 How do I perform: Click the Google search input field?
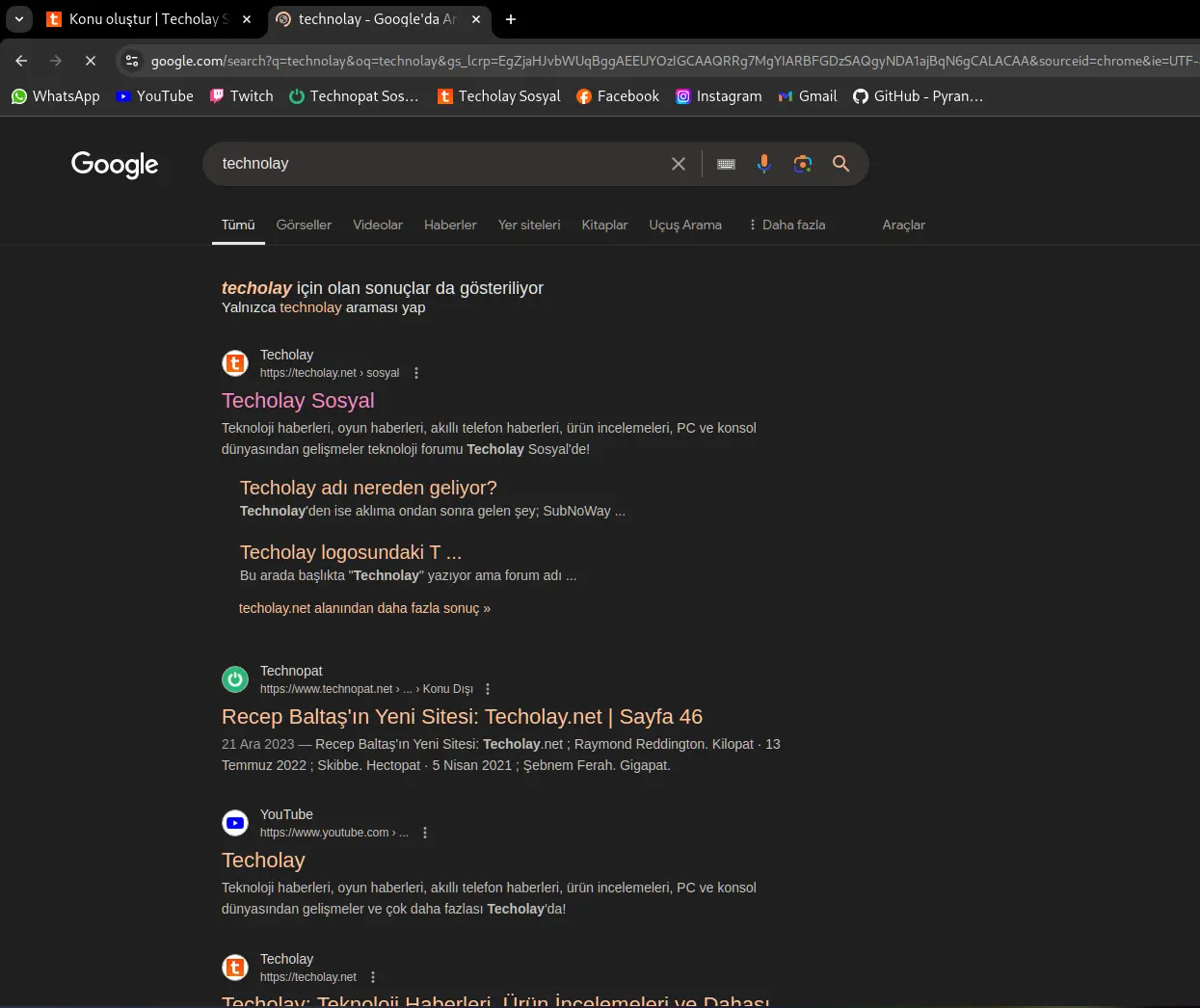tap(439, 164)
